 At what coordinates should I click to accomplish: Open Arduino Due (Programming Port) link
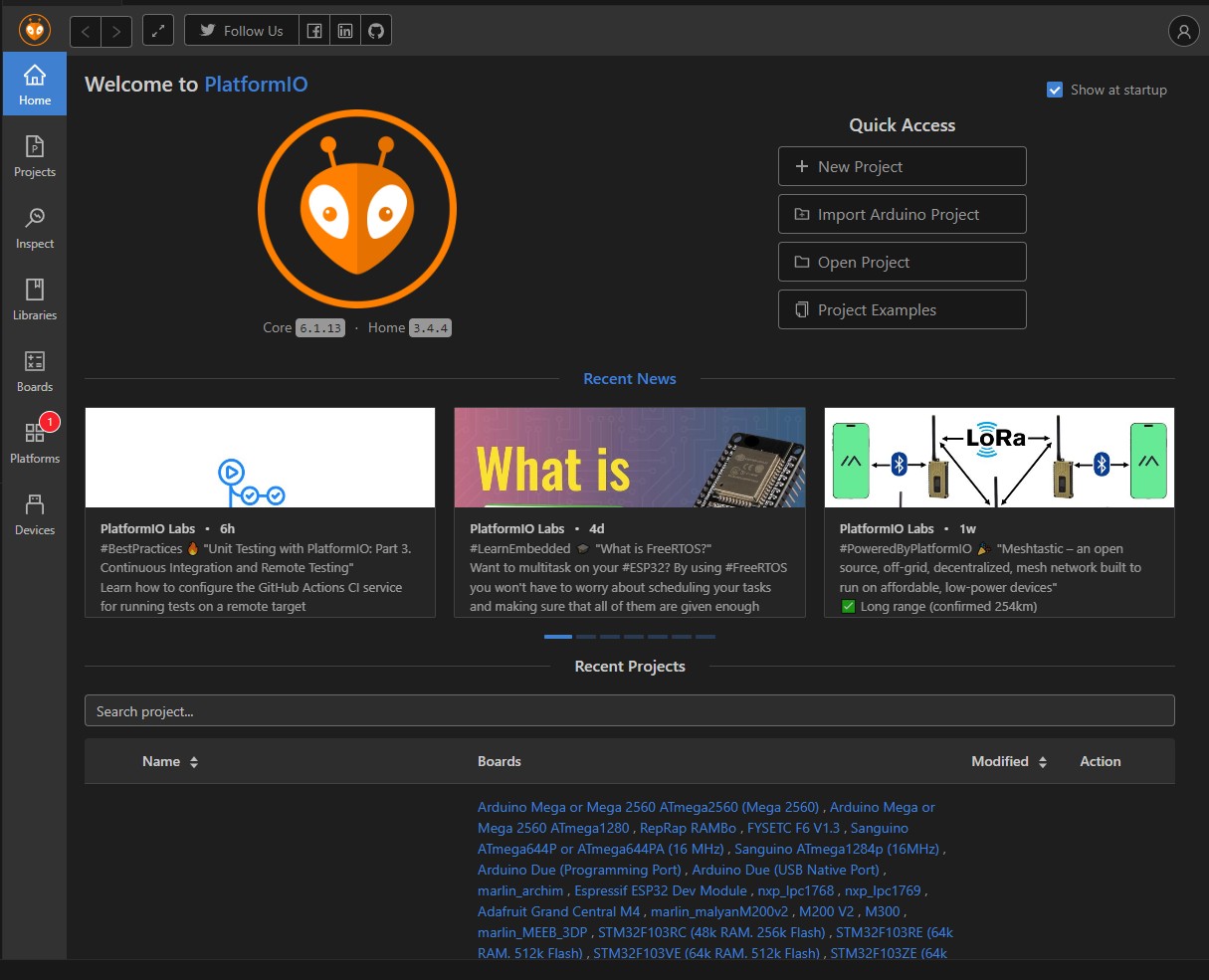pos(579,870)
